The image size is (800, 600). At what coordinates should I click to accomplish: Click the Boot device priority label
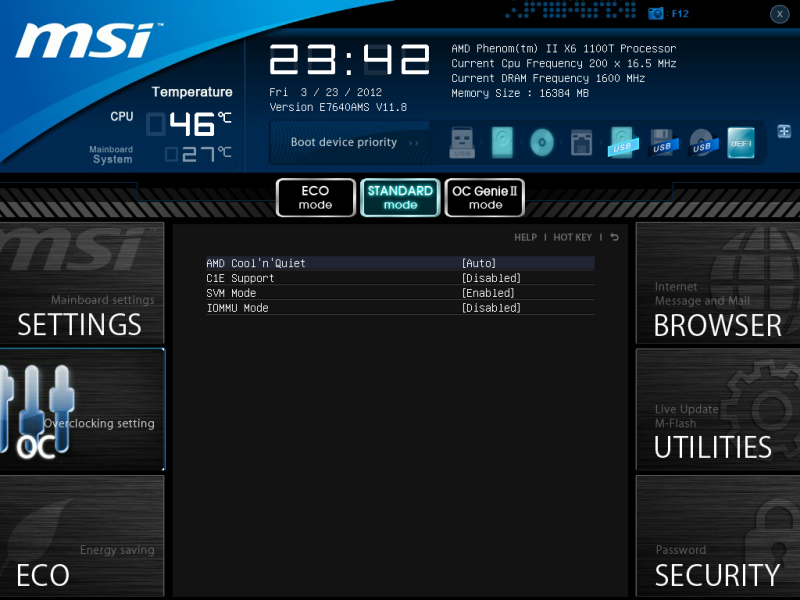(344, 142)
